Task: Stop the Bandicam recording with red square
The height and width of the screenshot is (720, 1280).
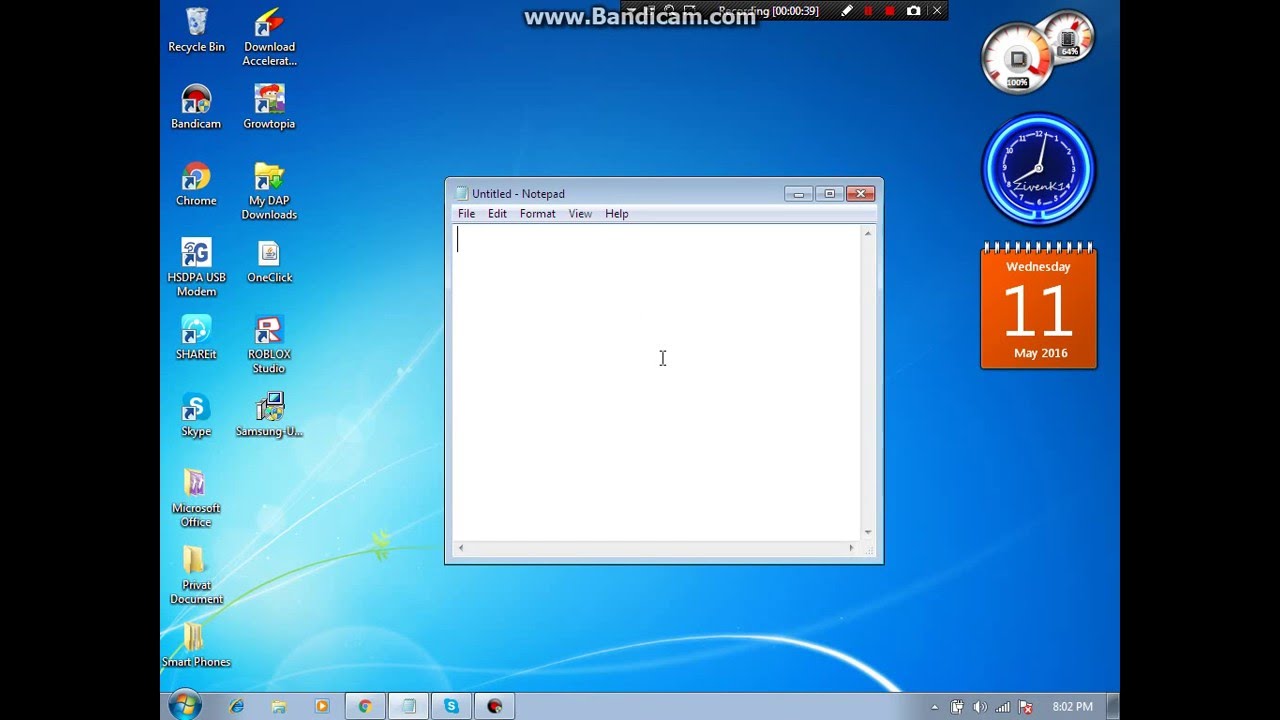Action: 889,11
